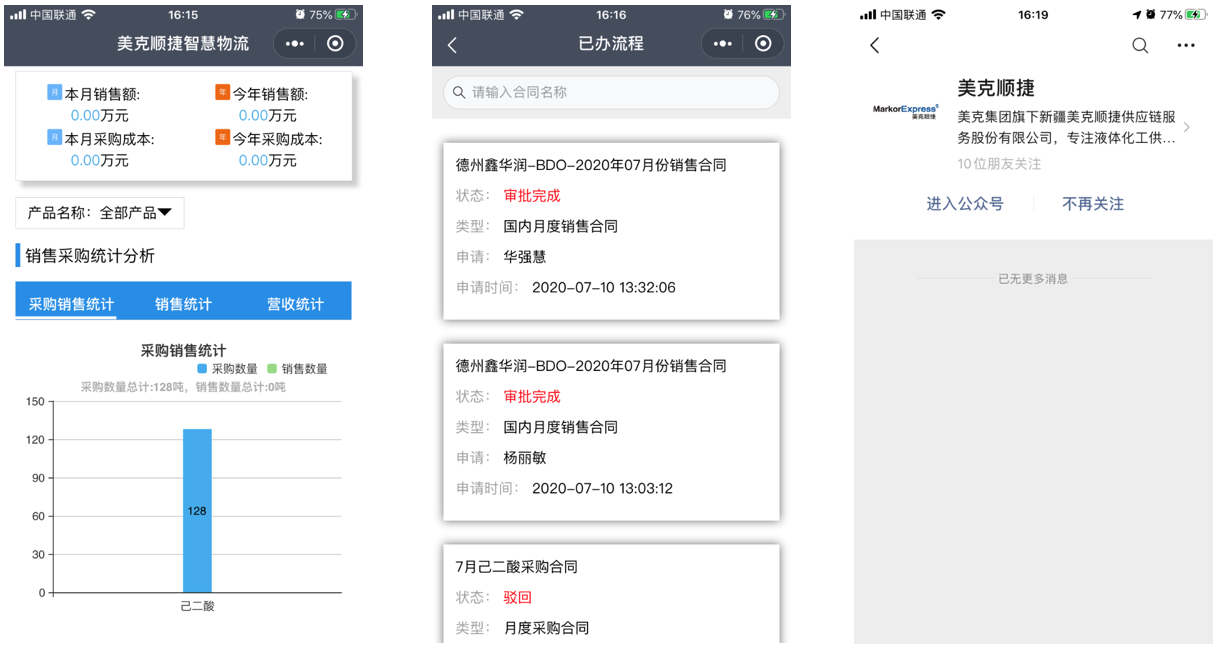The image size is (1220, 645).
Task: Open the three-dot menu on 美克顺捷 account page
Action: click(1186, 45)
